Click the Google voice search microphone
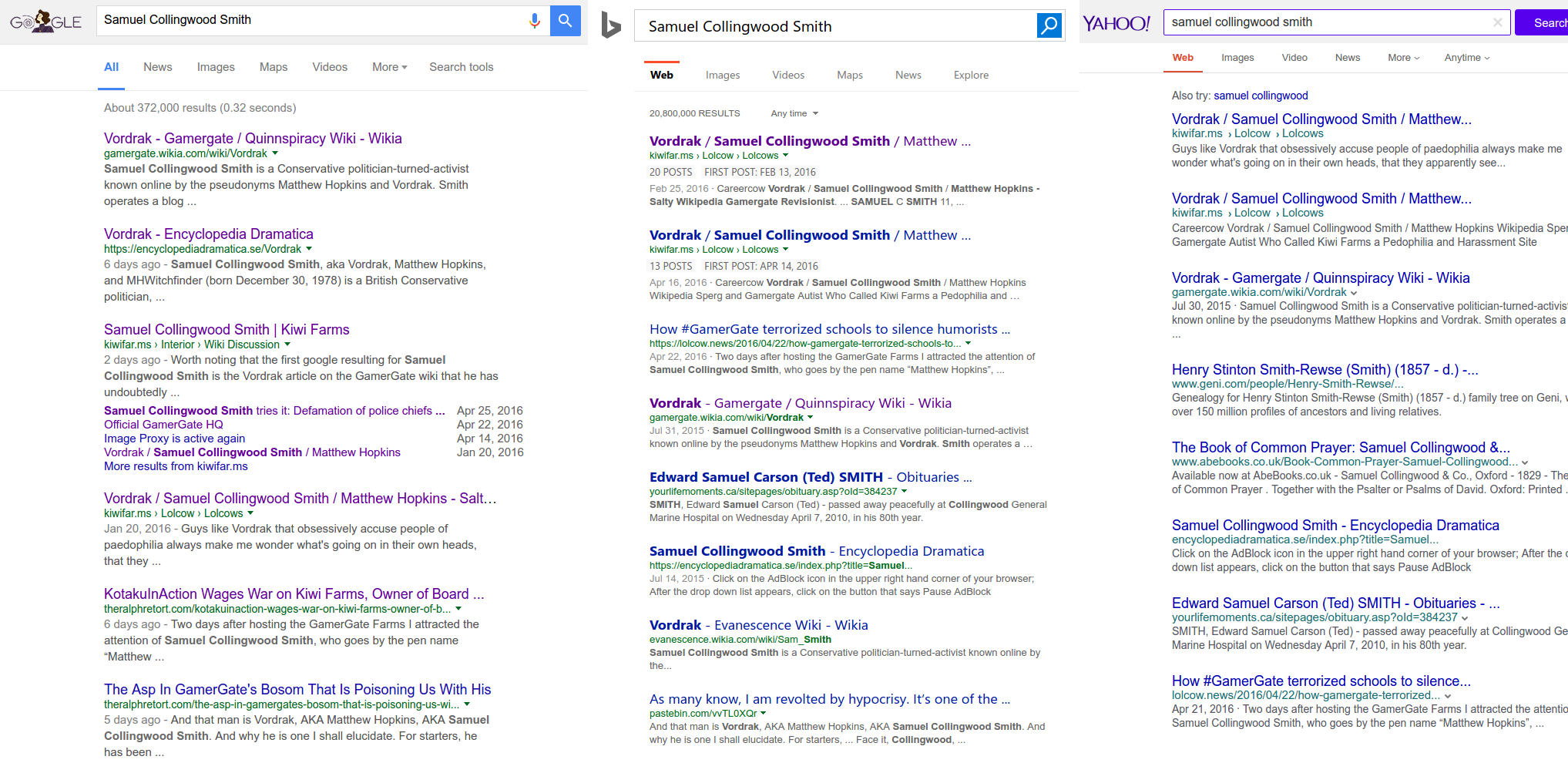The image size is (1568, 763). click(x=534, y=21)
